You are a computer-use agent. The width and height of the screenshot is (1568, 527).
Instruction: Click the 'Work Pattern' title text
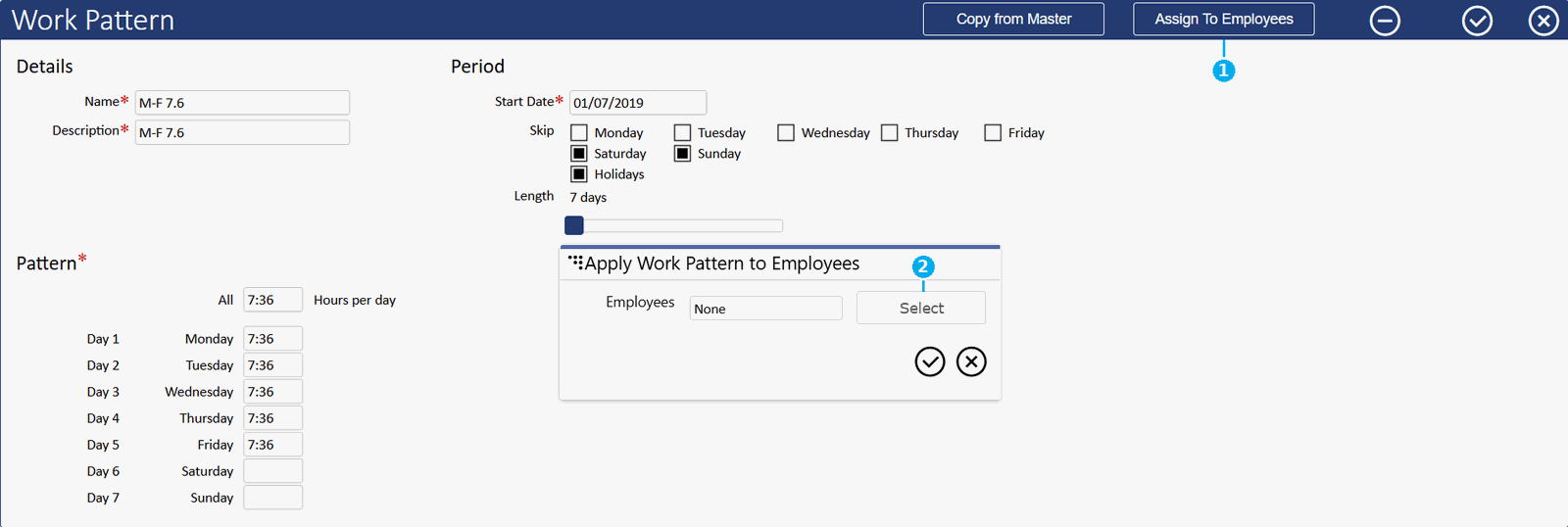pos(93,20)
